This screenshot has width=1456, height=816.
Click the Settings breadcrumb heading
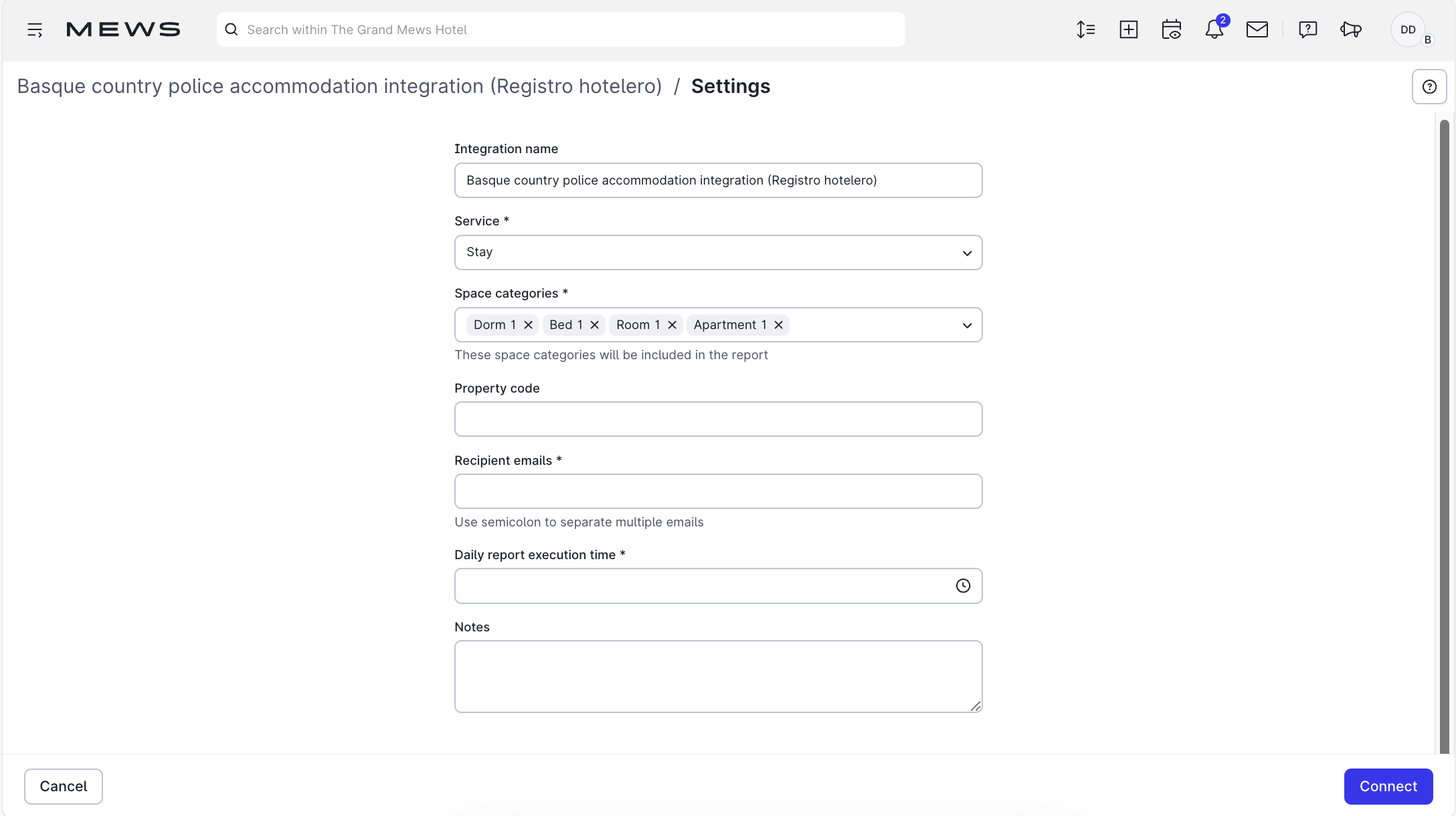tap(731, 86)
